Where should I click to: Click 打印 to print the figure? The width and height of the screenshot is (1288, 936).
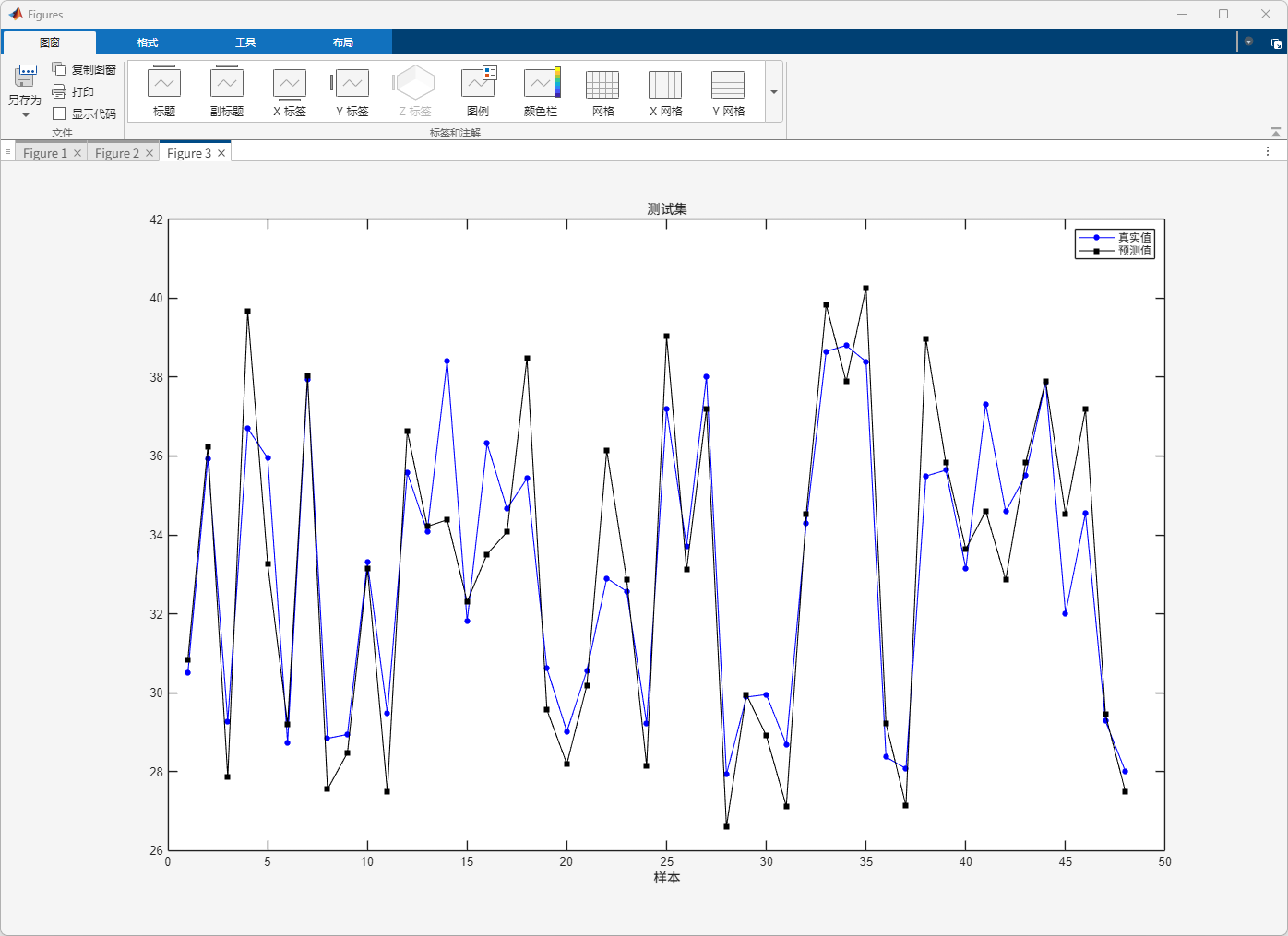pyautogui.click(x=74, y=91)
